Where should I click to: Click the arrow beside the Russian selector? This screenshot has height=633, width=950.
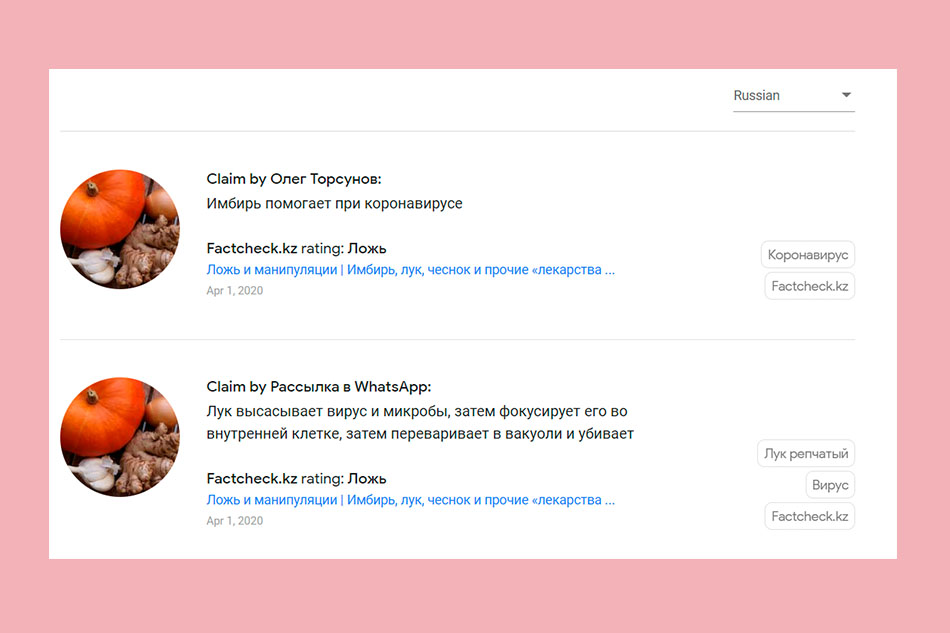846,95
